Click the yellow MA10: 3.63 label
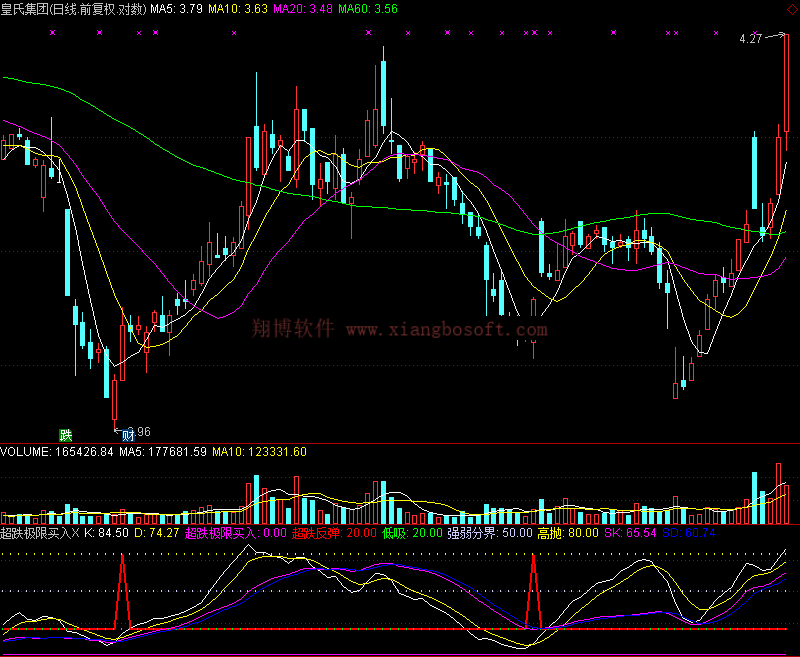The height and width of the screenshot is (657, 800). click(237, 9)
